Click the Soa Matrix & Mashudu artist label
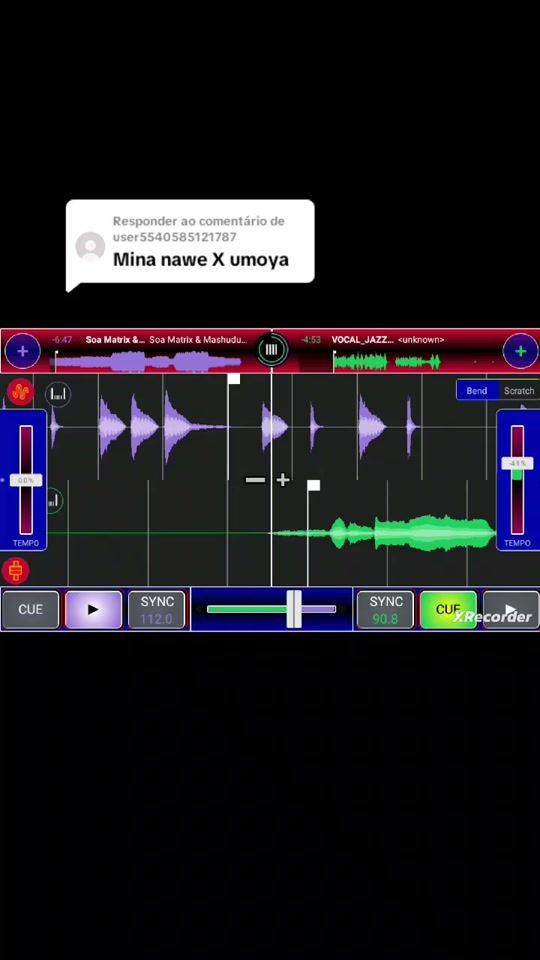The width and height of the screenshot is (540, 960). click(x=198, y=339)
